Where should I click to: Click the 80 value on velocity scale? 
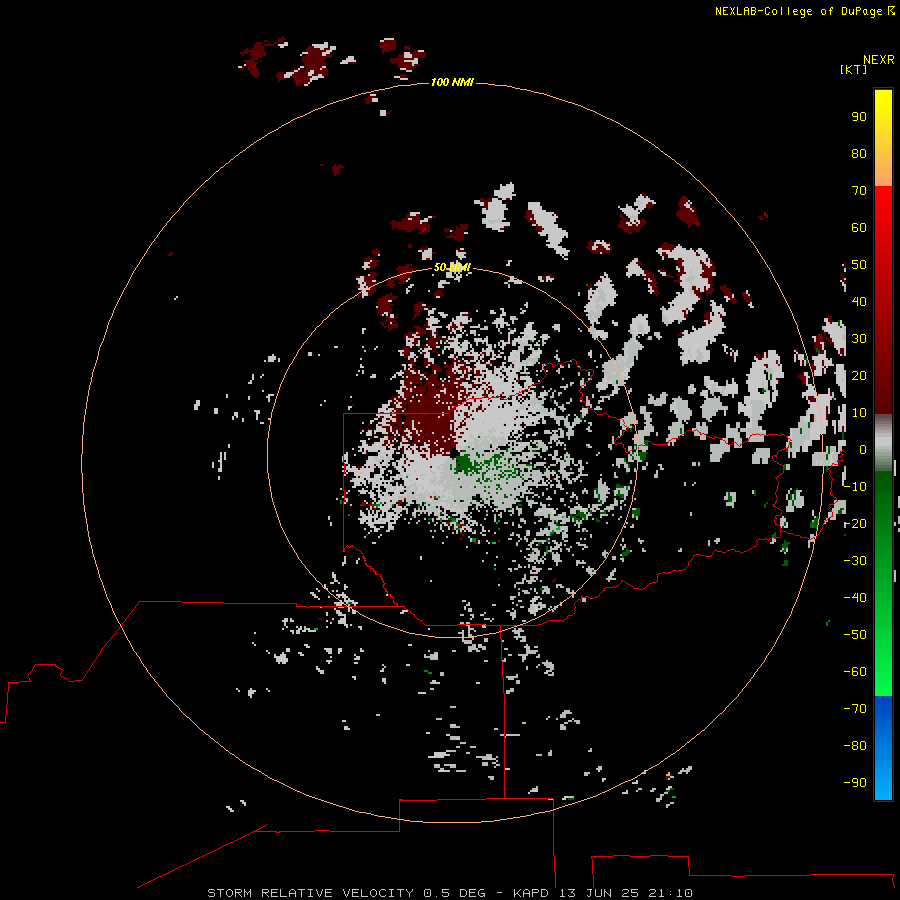pos(859,154)
